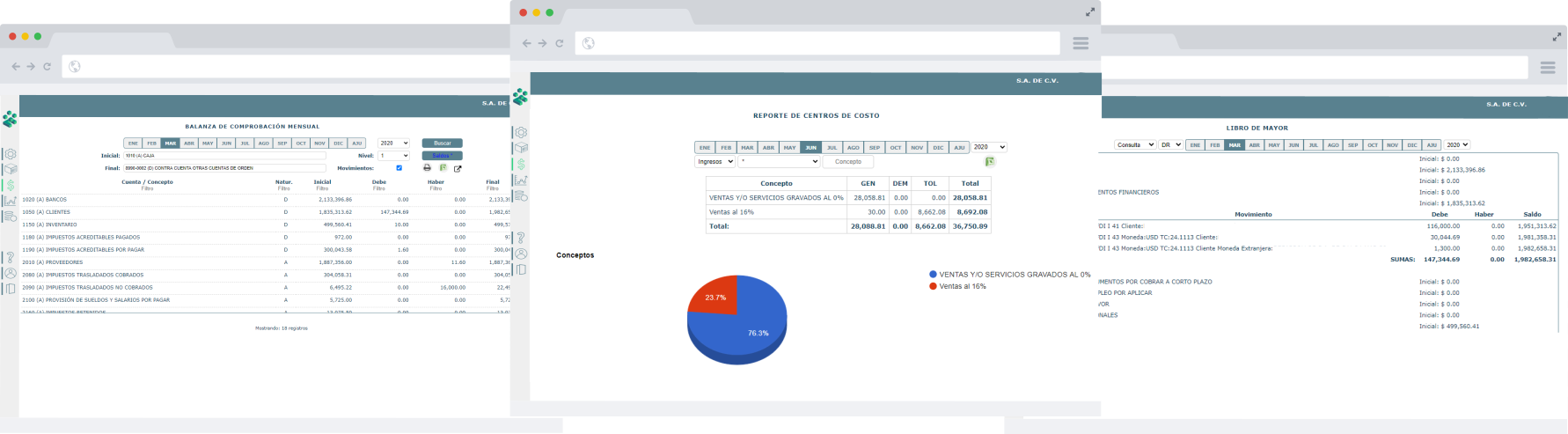Open the 2020 year dropdown in Centros de Costo
The image size is (1568, 434).
coord(989,148)
